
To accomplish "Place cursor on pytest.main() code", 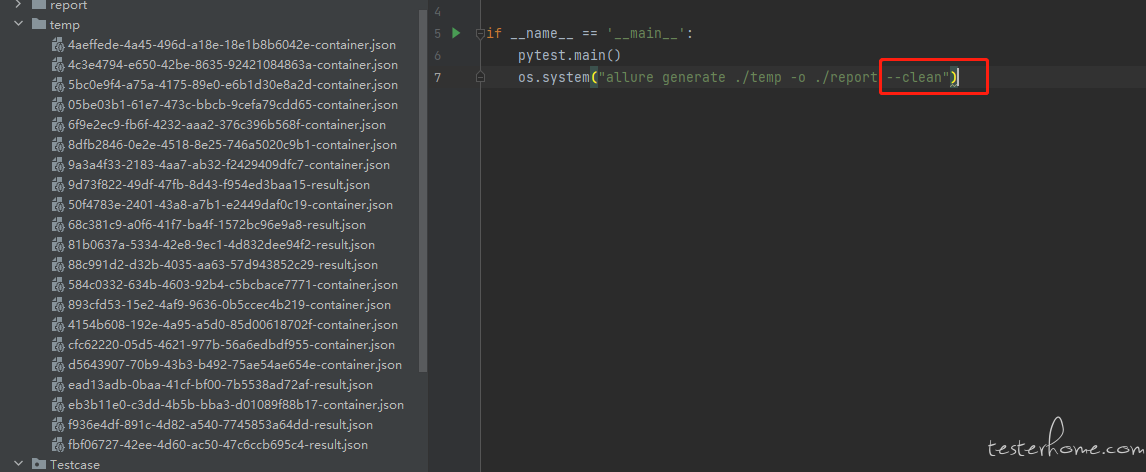I will [569, 56].
